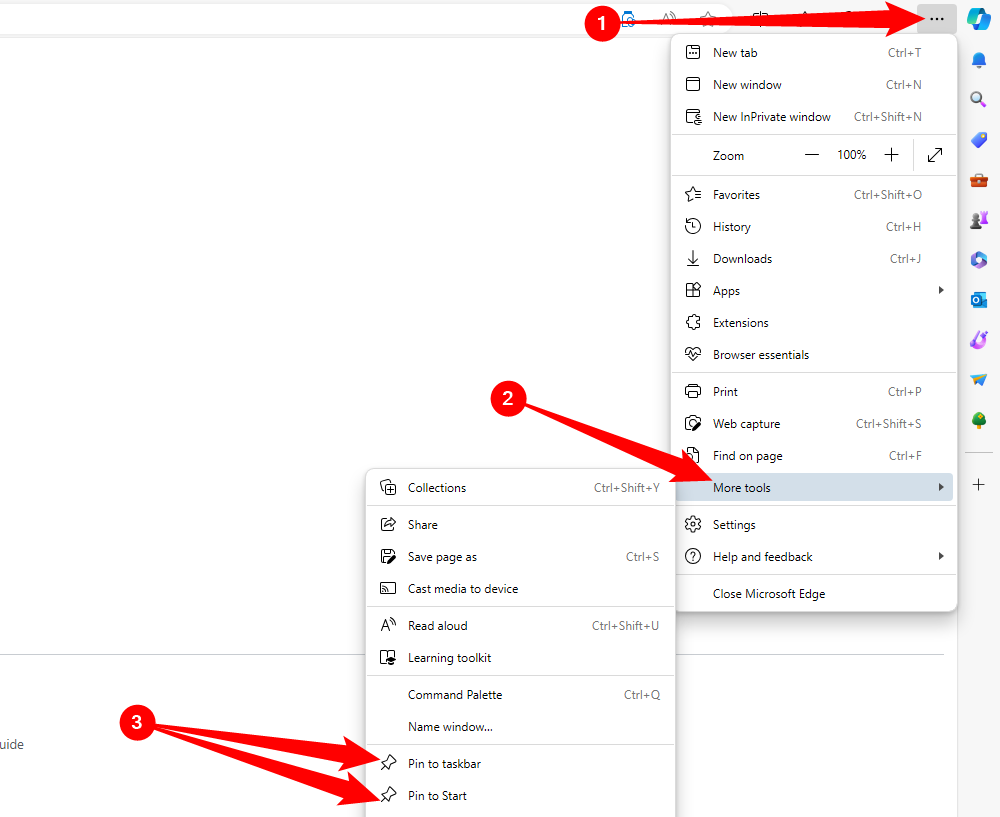Open the Shopping sidebar icon
Viewport: 1000px width, 817px height.
pyautogui.click(x=978, y=140)
